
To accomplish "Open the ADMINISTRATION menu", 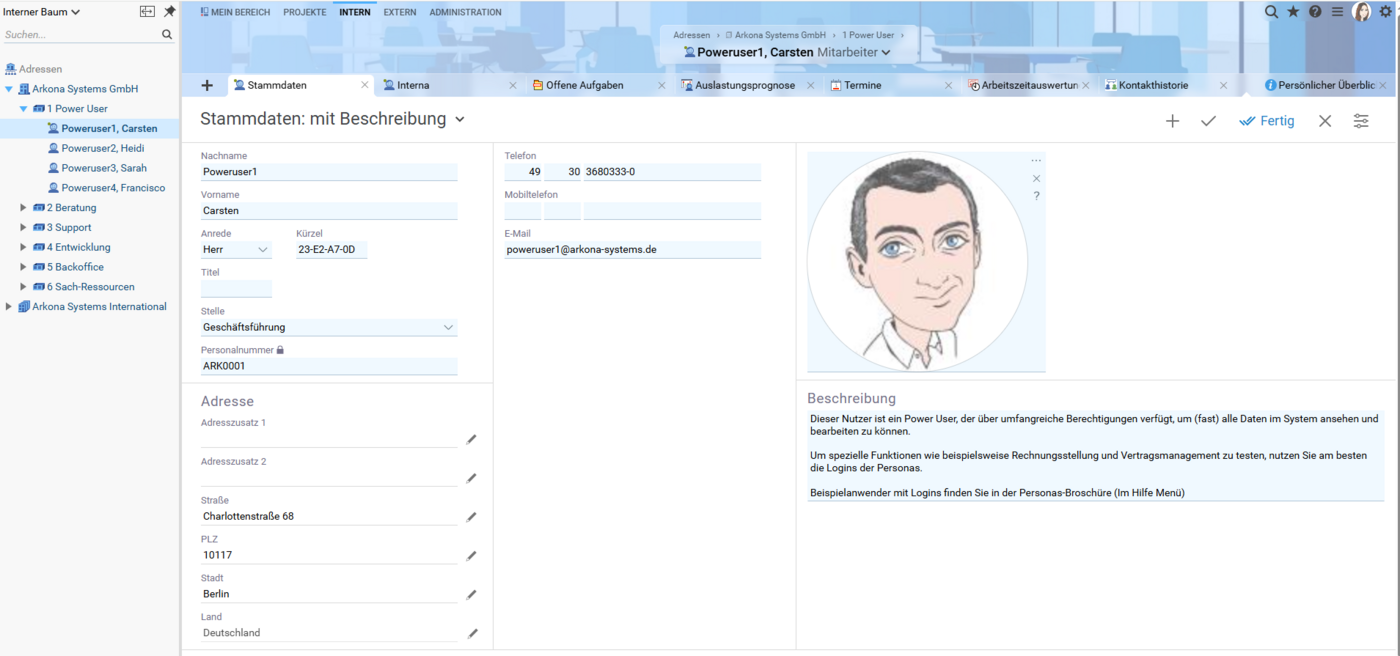I will pyautogui.click(x=465, y=12).
